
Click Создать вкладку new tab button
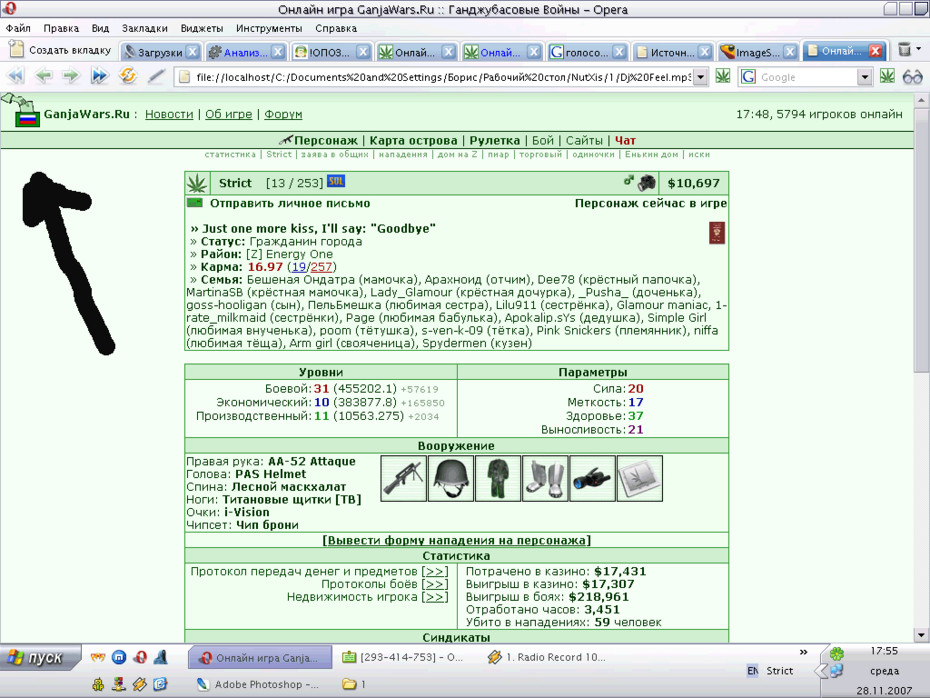(60, 50)
